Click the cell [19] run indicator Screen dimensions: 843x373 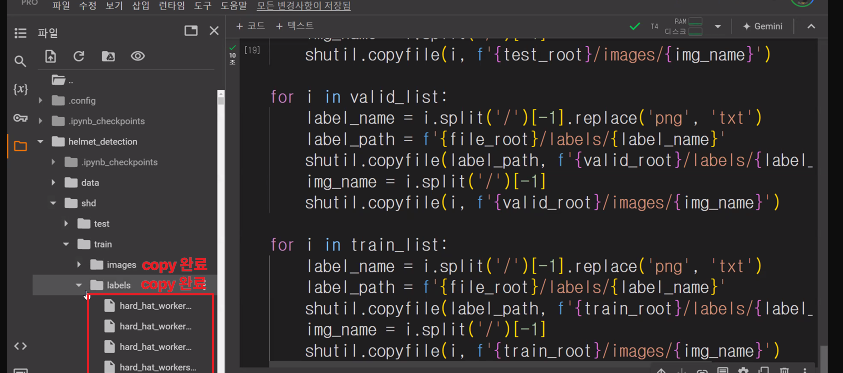click(x=252, y=50)
